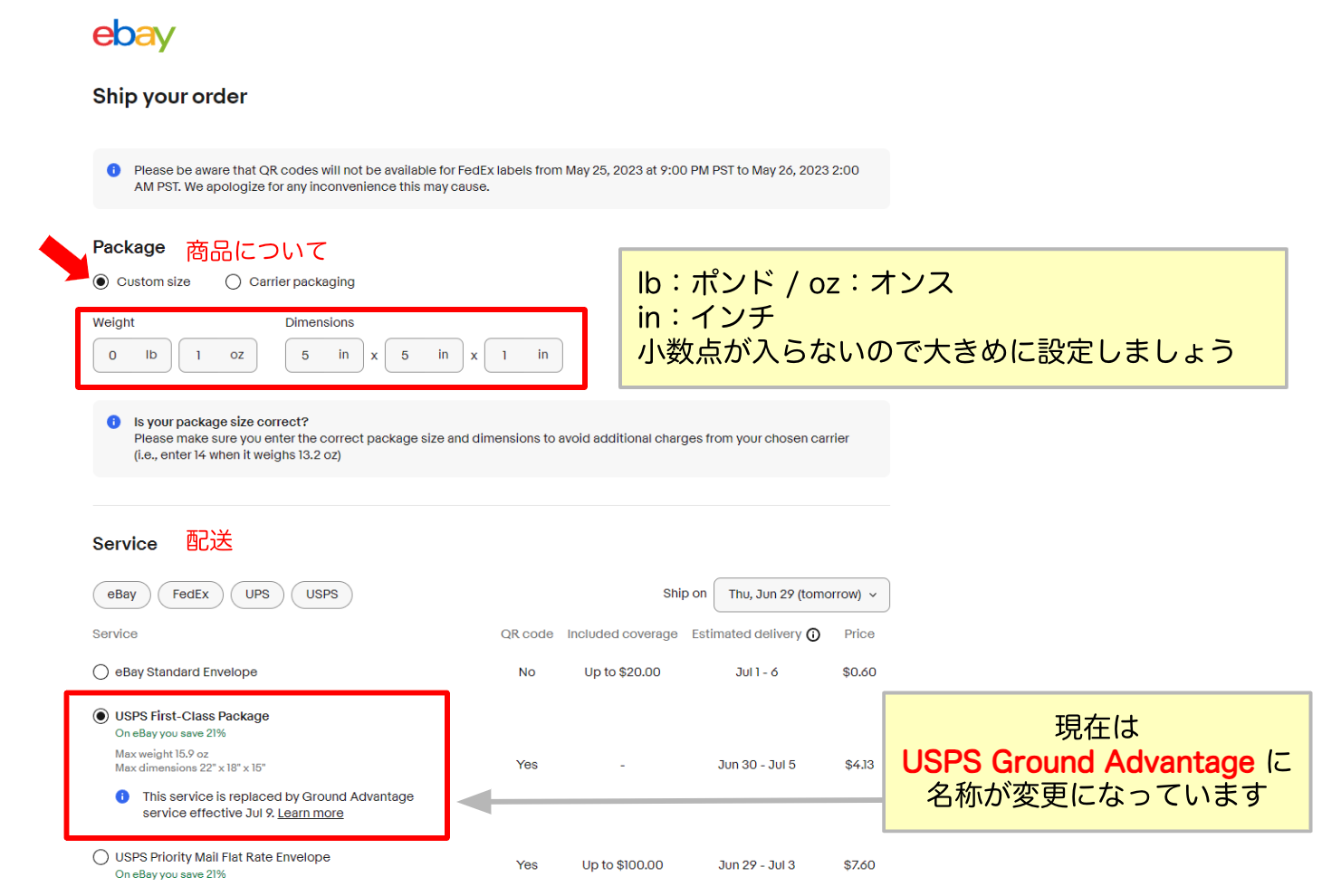
Task: Click the $7.60 price for Priority Mail
Action: [859, 865]
